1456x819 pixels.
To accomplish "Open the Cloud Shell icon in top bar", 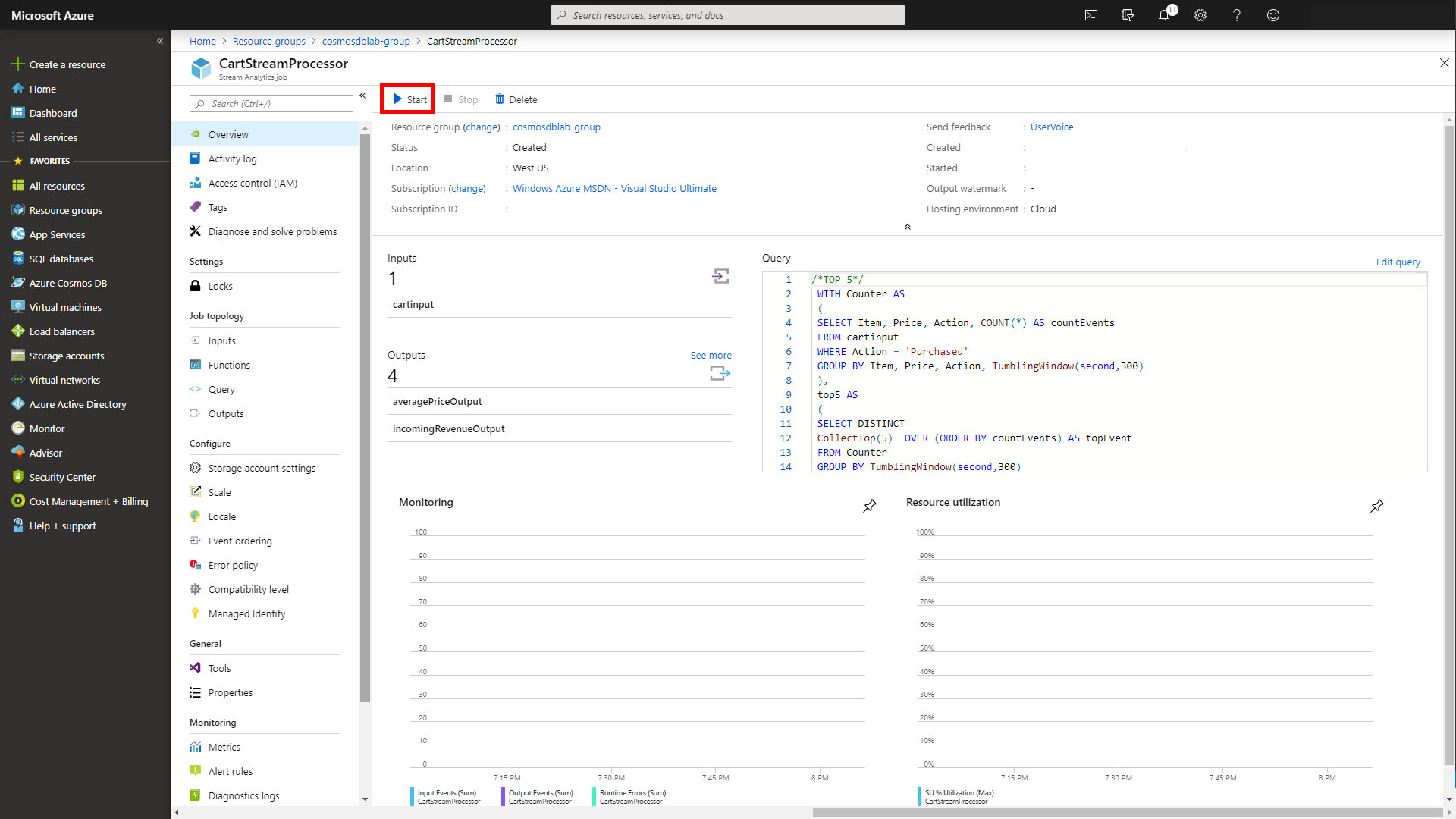I will (1091, 15).
